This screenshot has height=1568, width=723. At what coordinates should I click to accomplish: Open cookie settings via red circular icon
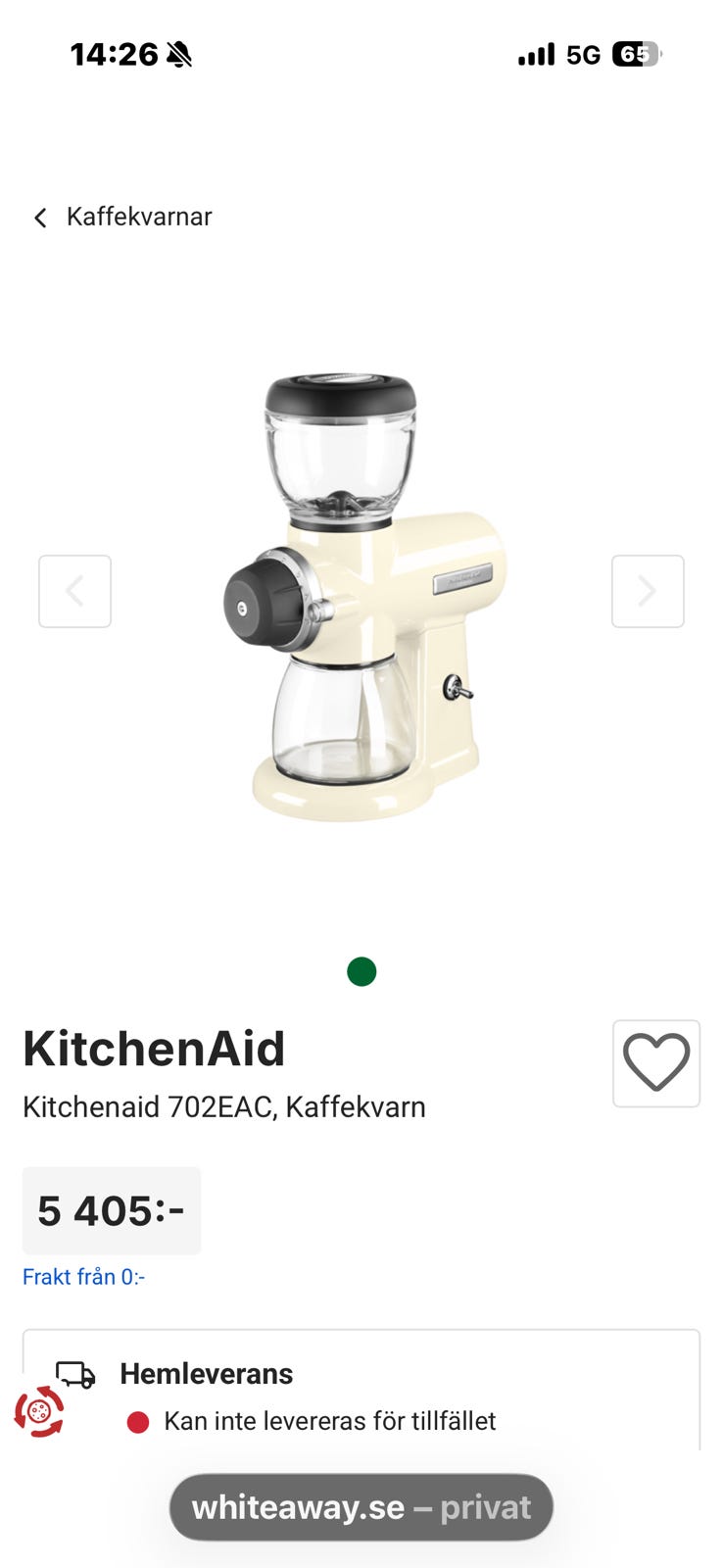click(x=39, y=1412)
